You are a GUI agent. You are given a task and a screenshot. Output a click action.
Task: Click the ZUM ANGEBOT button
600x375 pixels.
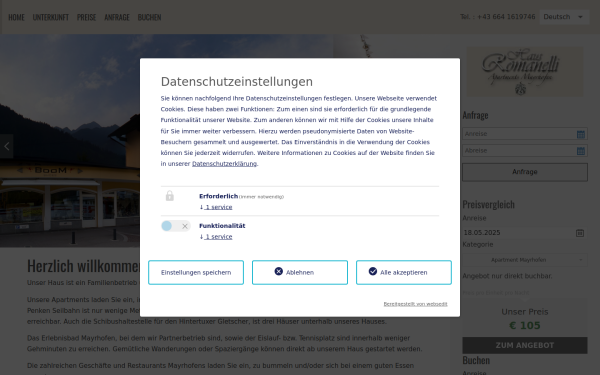pos(525,346)
